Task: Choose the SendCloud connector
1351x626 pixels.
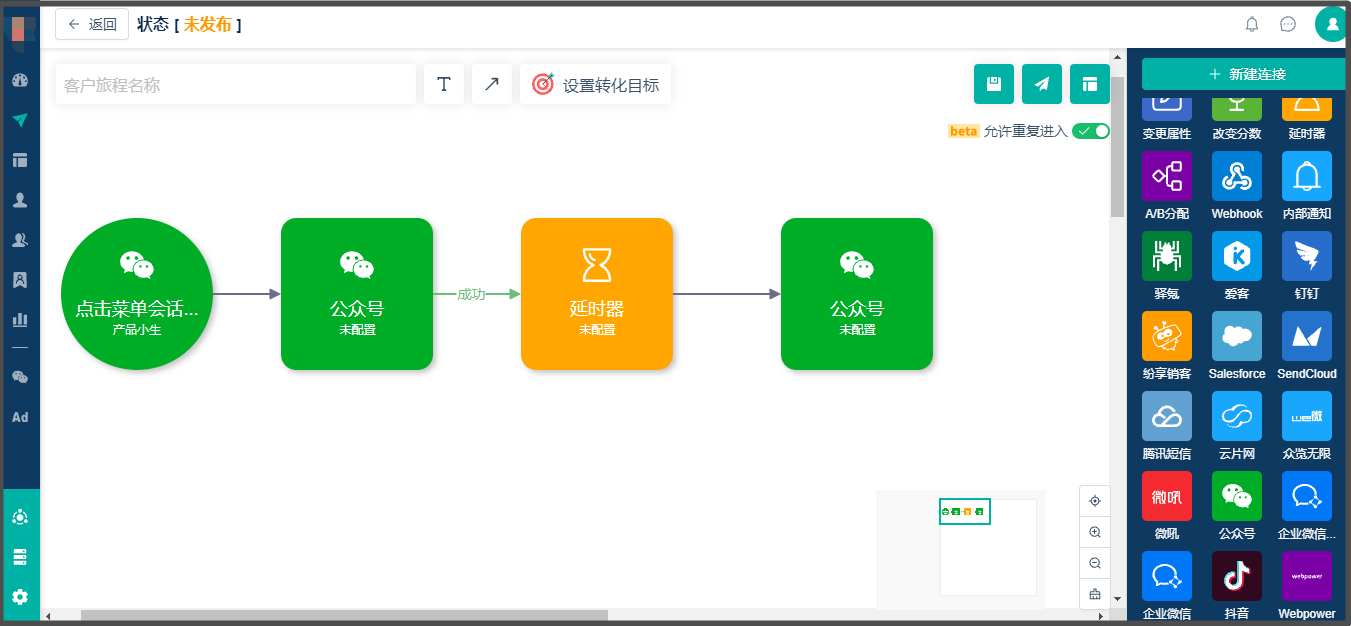Action: point(1307,346)
